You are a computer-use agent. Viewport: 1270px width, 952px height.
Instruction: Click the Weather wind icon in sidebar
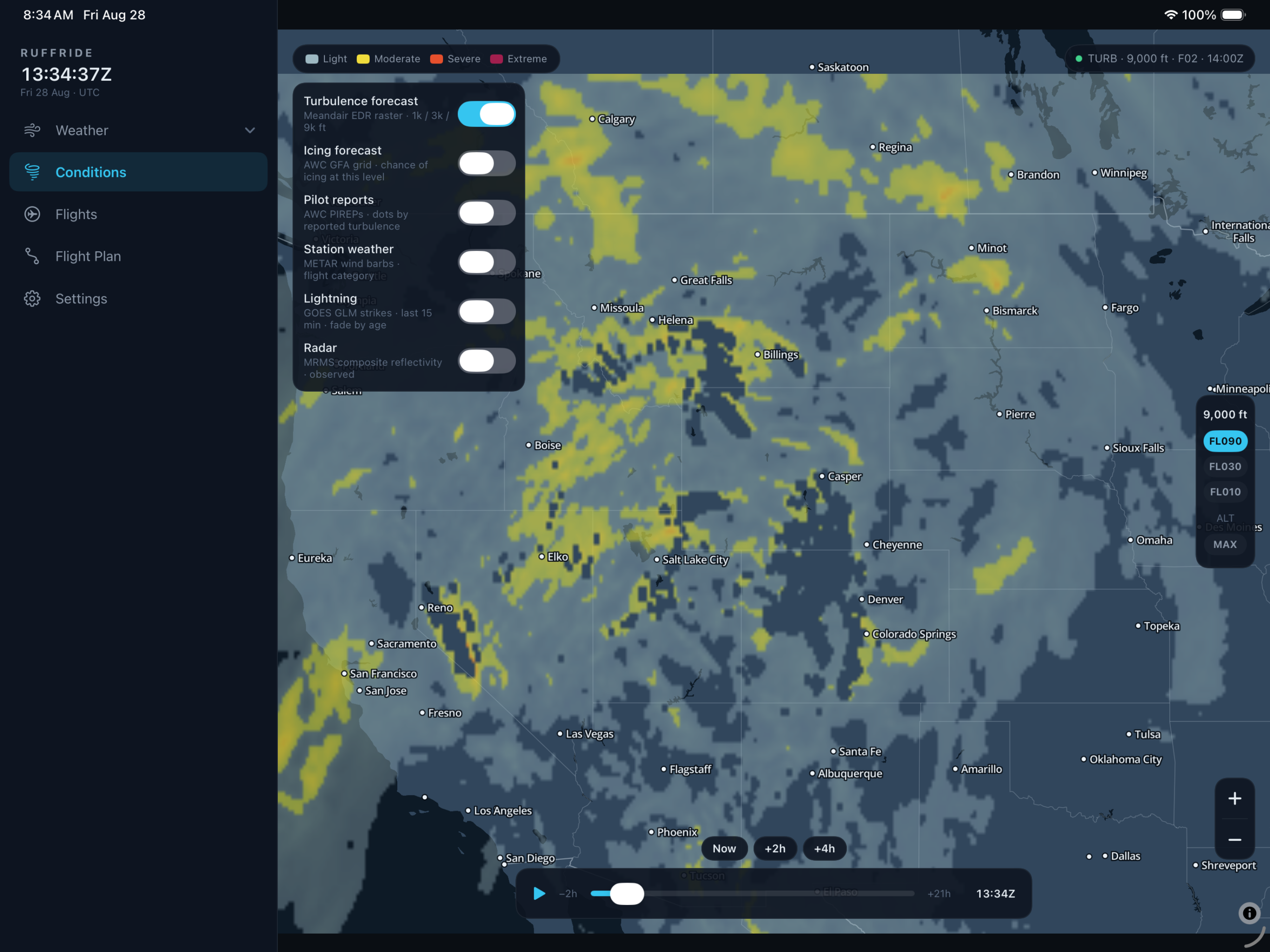point(32,130)
